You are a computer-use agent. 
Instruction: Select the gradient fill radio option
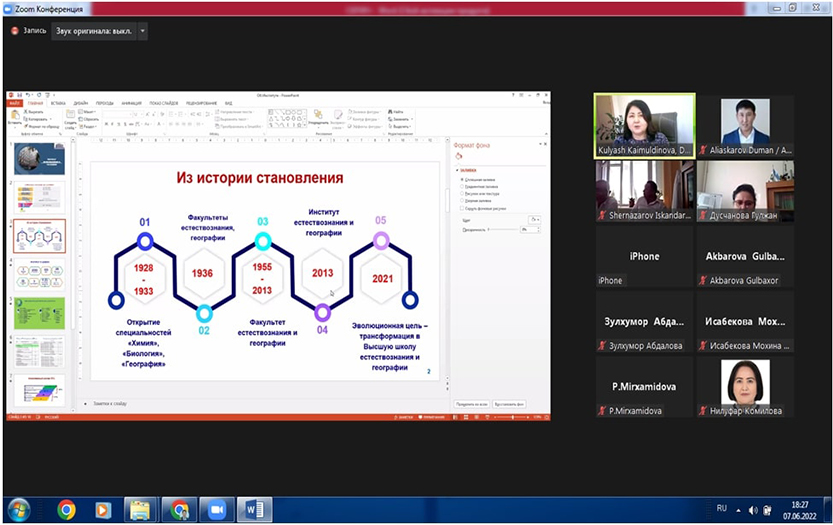coord(461,186)
